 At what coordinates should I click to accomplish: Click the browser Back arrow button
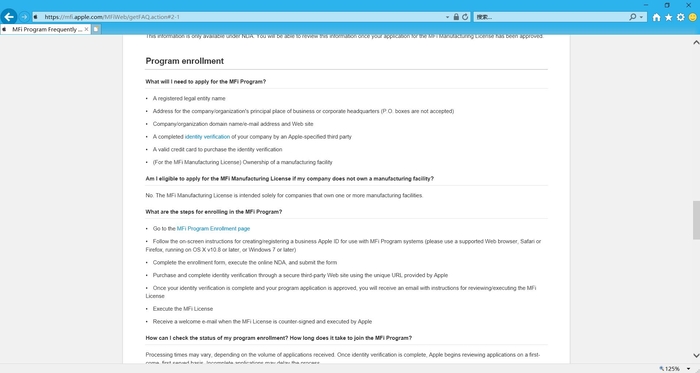pos(9,17)
